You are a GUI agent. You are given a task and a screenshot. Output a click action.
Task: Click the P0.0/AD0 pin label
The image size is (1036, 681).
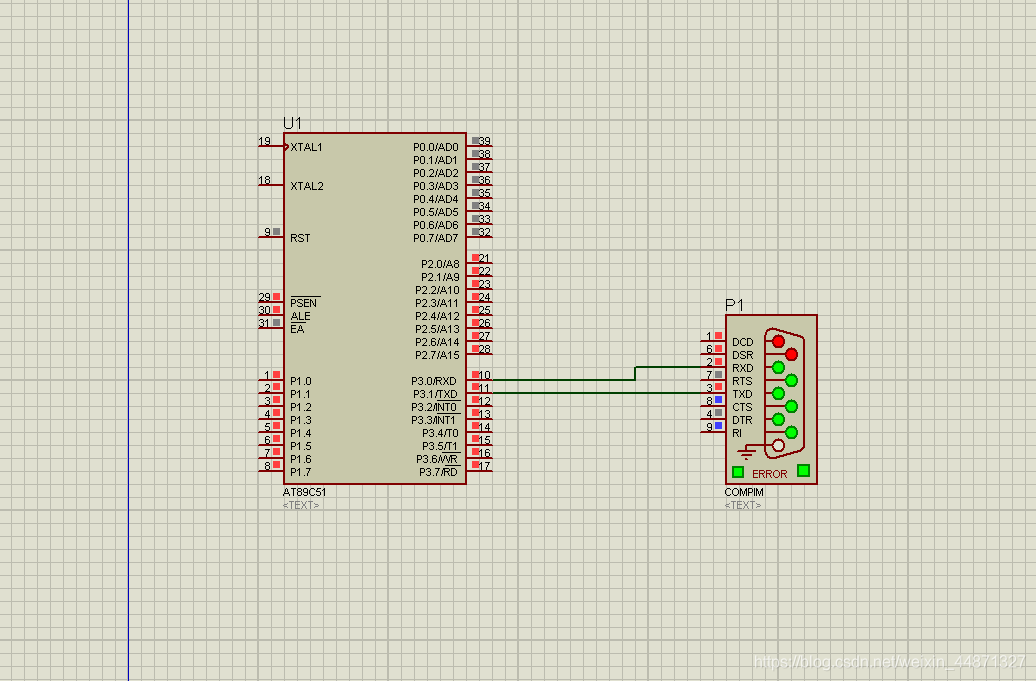(x=435, y=147)
